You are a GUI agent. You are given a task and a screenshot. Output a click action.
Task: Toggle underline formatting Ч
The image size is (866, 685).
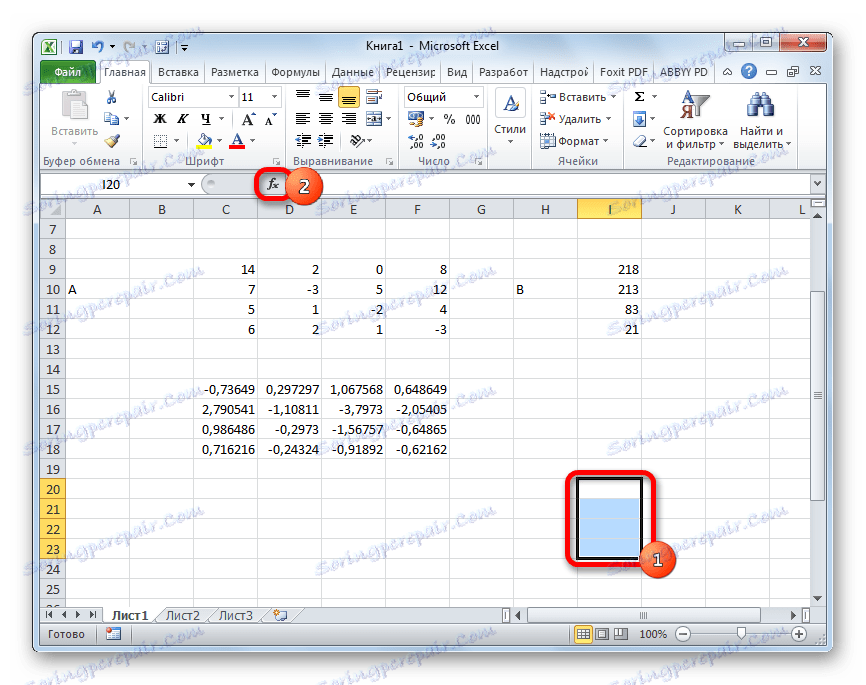206,119
